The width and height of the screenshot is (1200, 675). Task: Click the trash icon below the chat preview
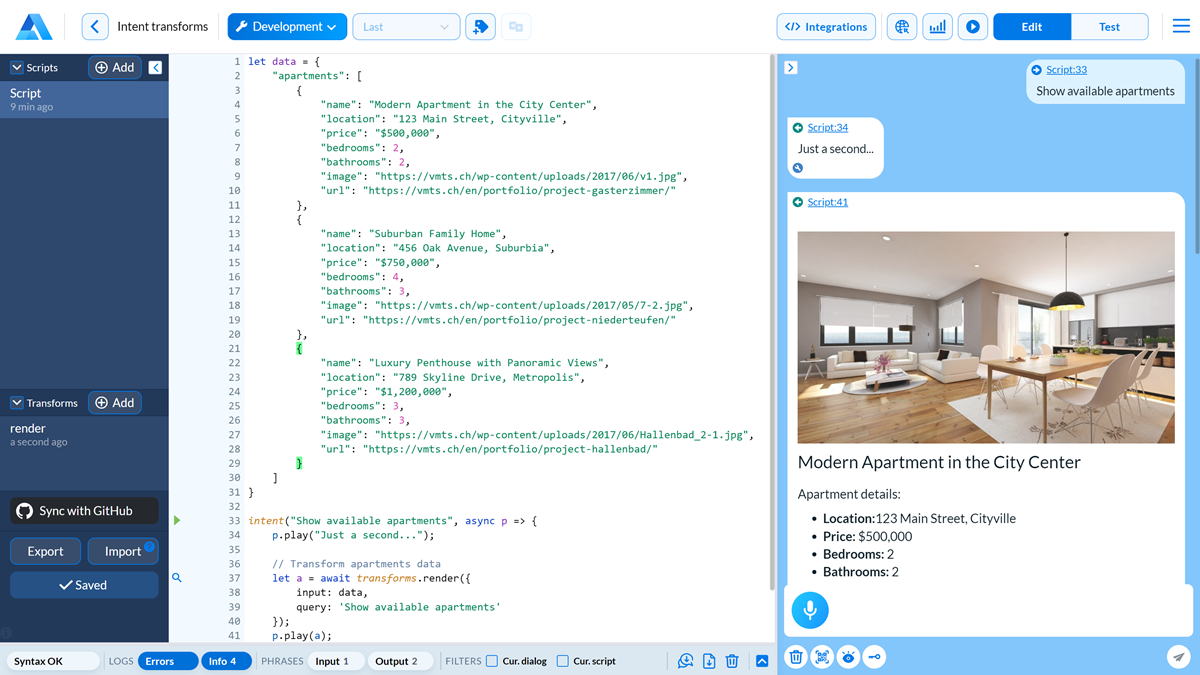[795, 657]
